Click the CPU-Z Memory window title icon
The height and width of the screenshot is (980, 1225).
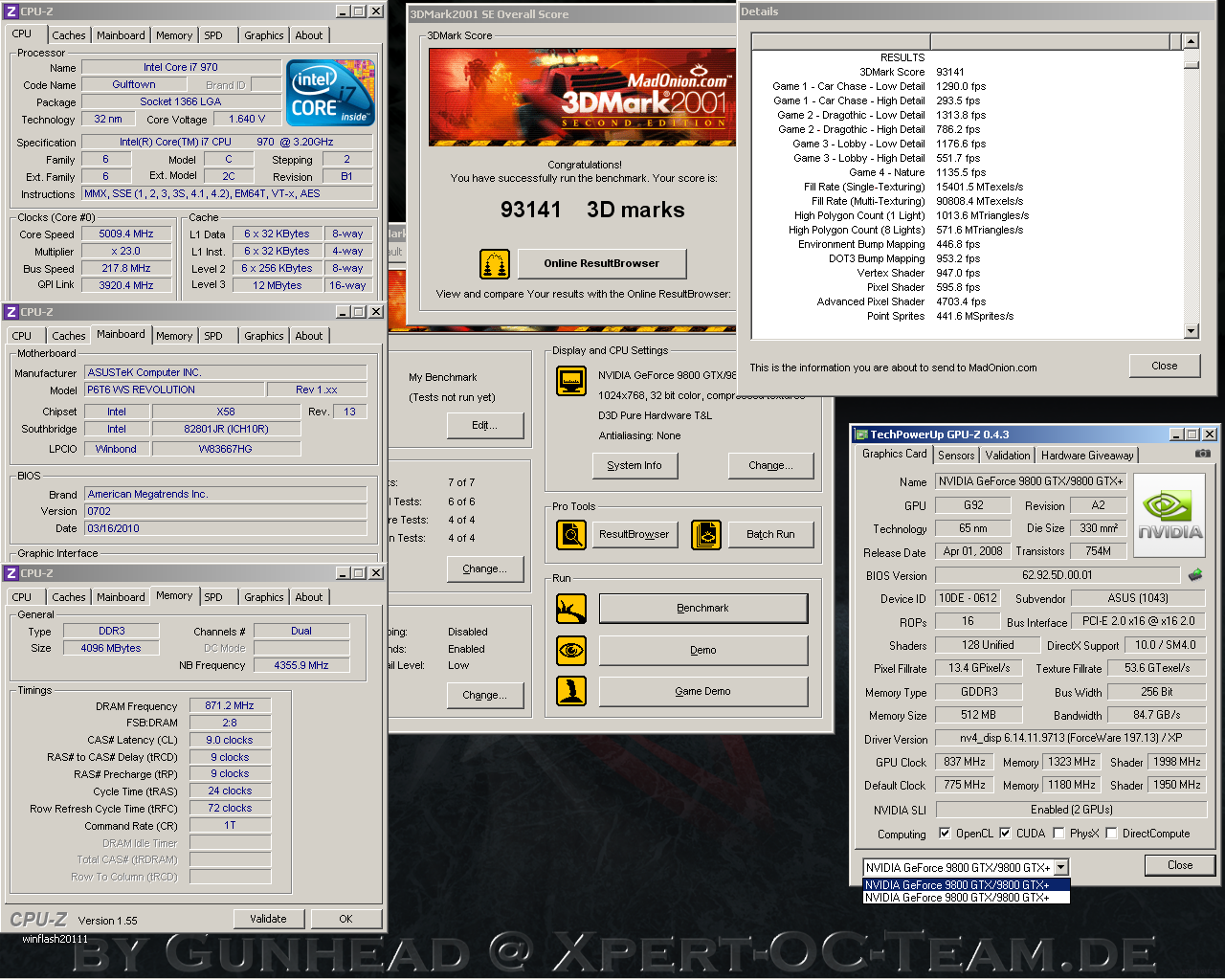11,573
